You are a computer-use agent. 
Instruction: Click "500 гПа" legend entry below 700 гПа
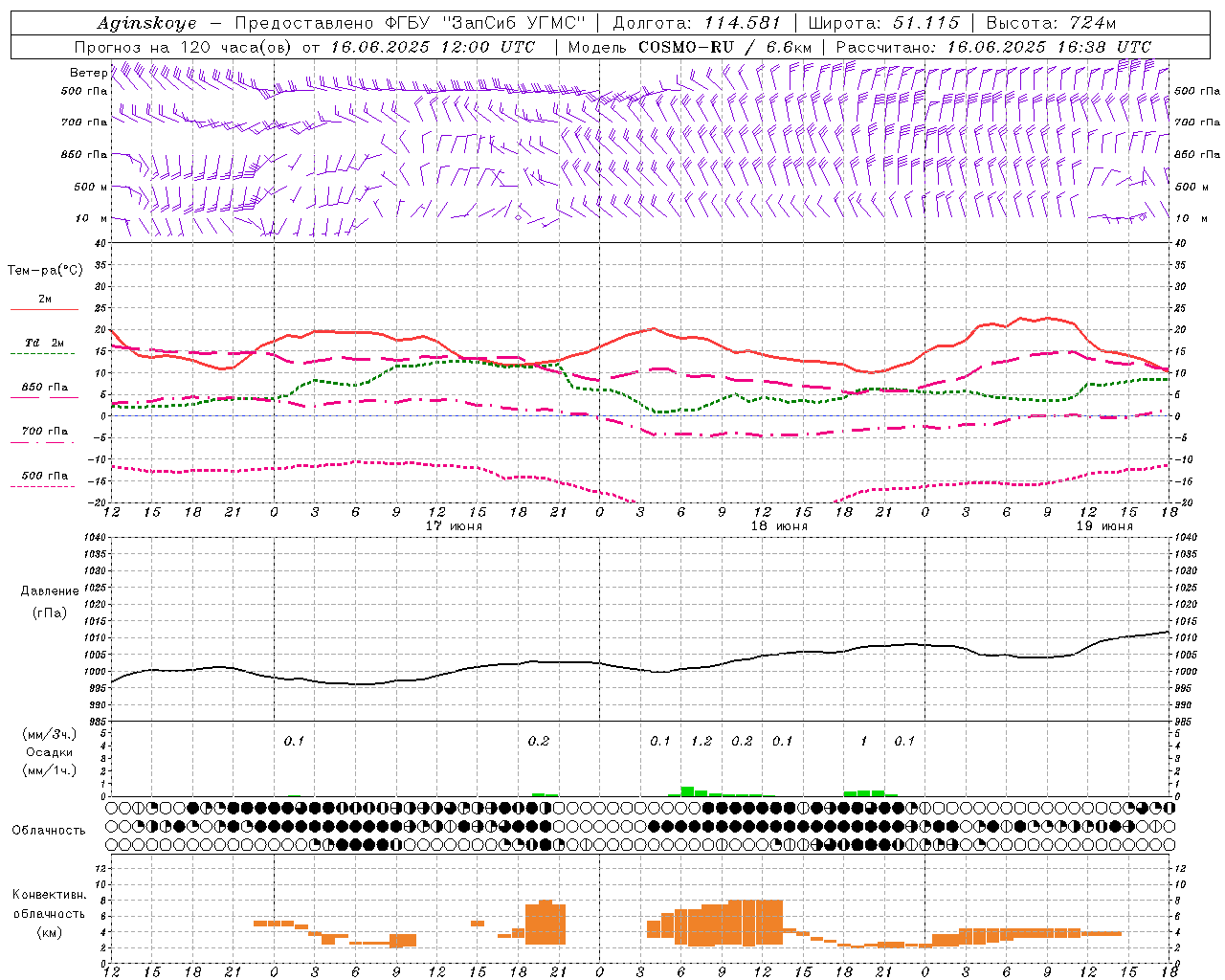point(45,476)
